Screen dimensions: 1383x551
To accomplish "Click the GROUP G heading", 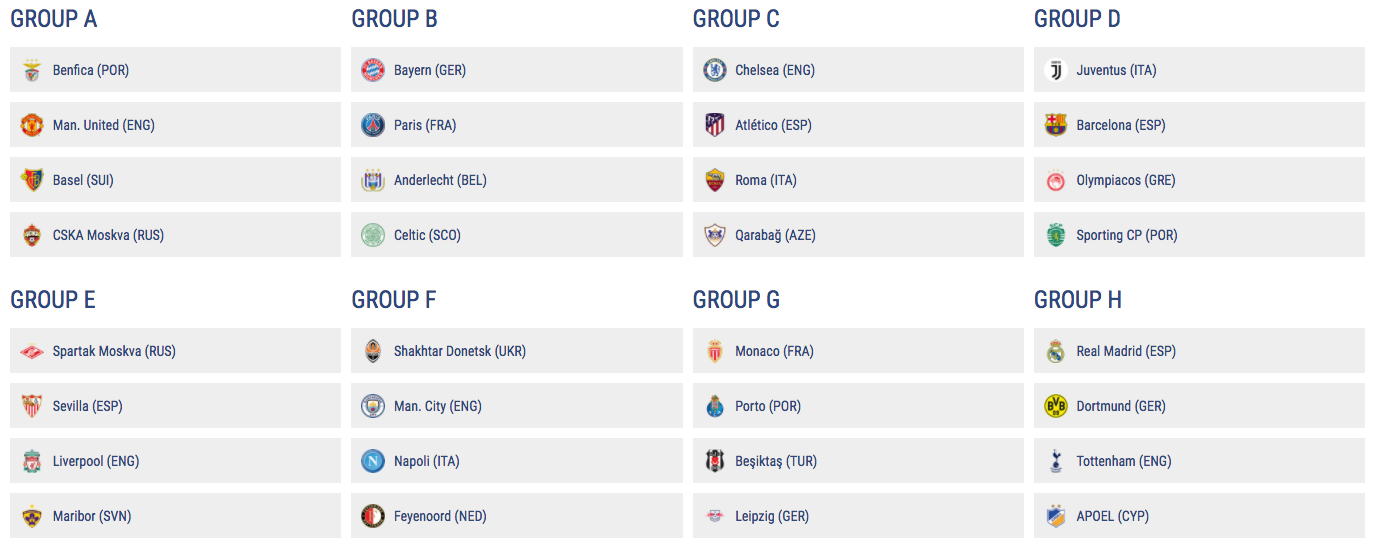I will [x=736, y=300].
